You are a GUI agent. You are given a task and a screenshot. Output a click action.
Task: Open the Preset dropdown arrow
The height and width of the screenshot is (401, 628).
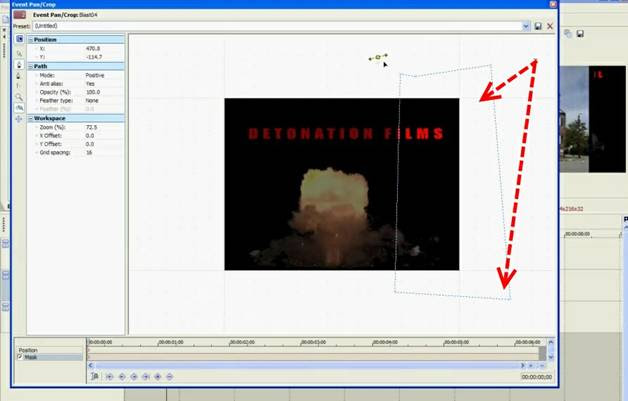(x=525, y=26)
